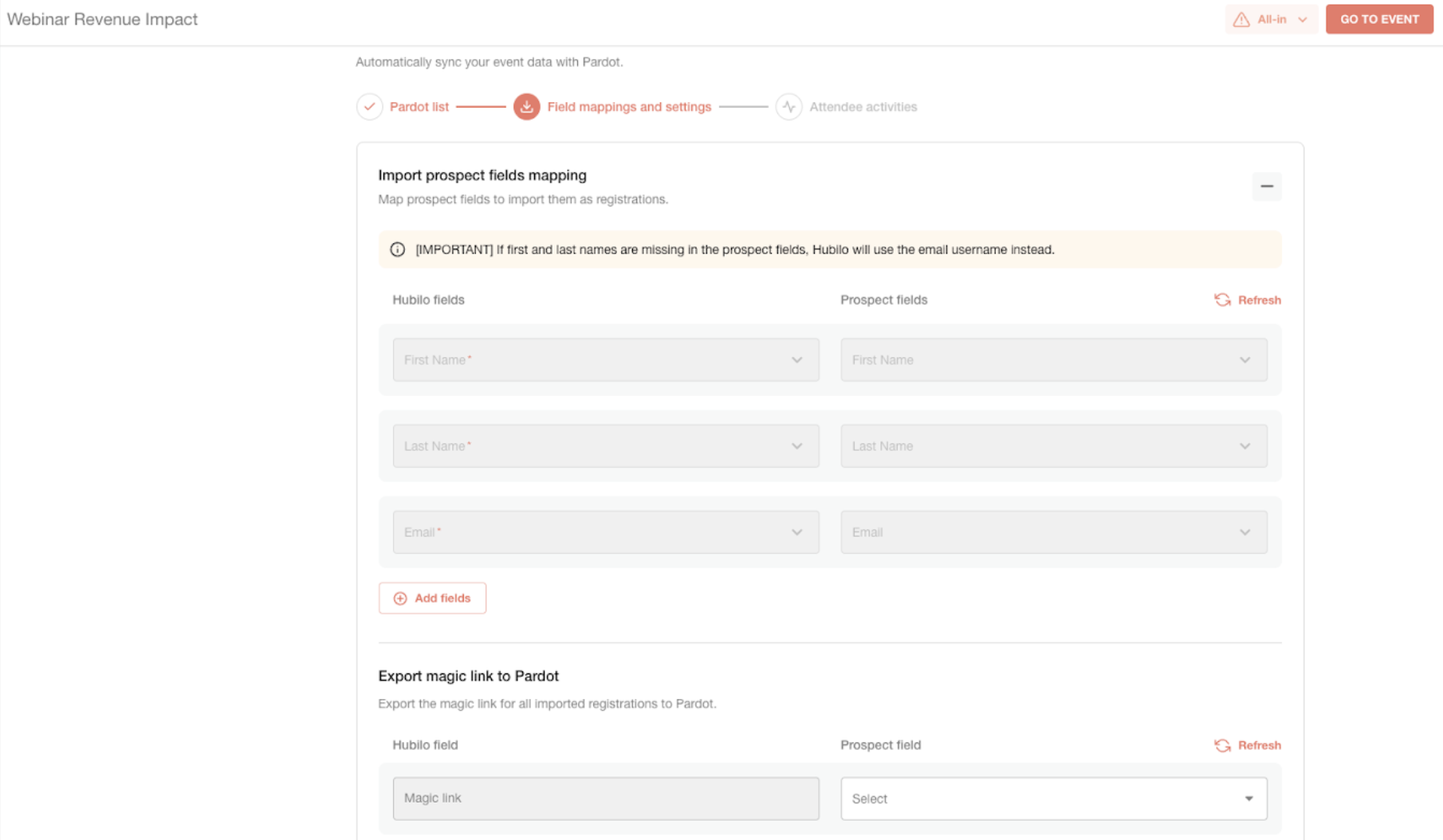Screen dimensions: 1443x840
Task: Click the Pardot list checkmark step icon
Action: (x=369, y=107)
